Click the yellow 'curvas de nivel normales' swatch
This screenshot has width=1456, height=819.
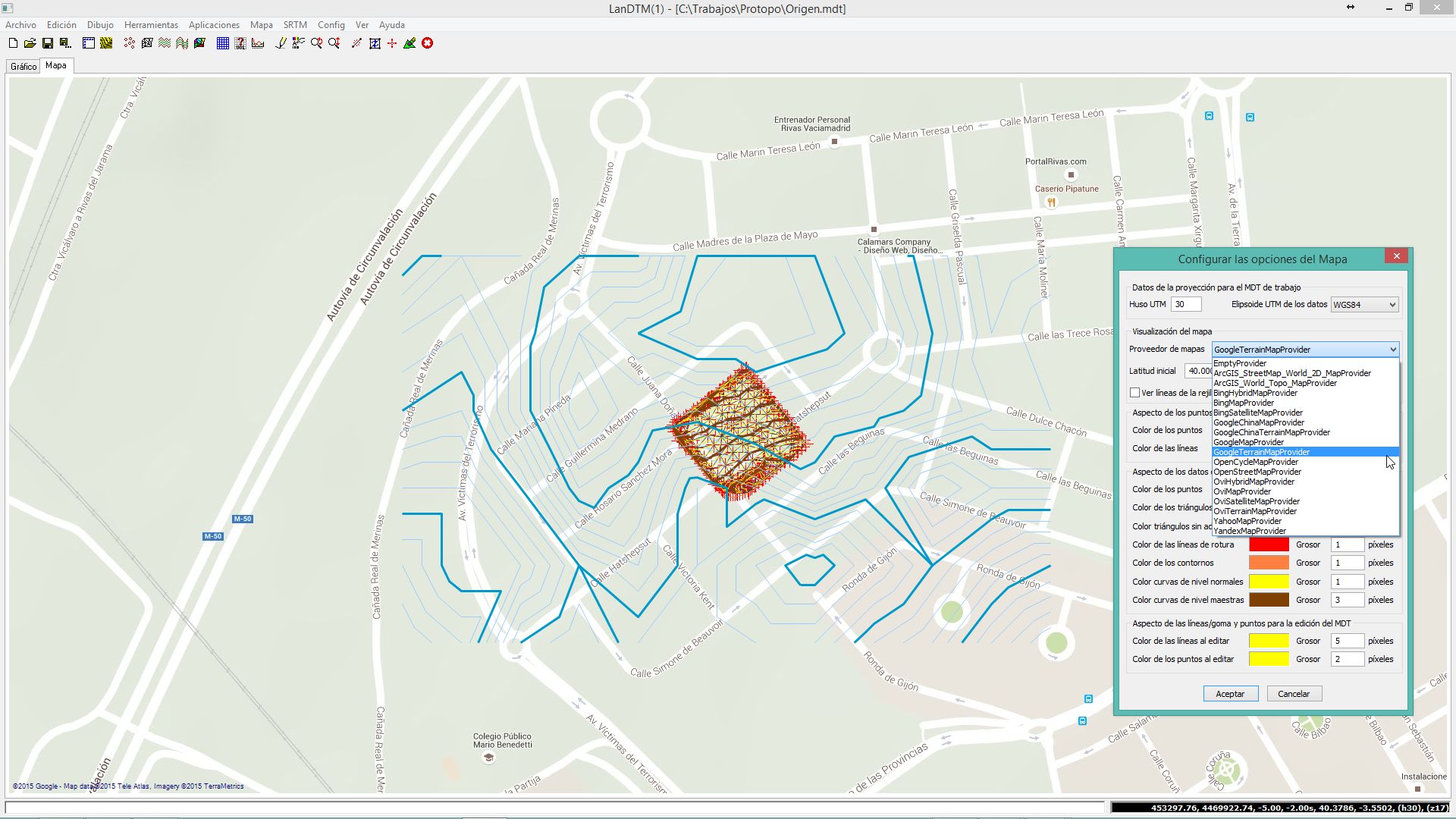click(1269, 582)
